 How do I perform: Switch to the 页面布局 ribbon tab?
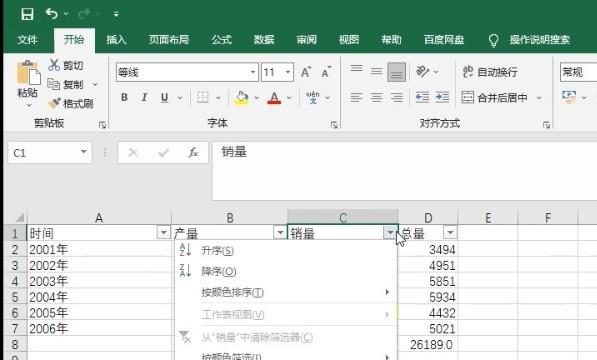(x=169, y=40)
